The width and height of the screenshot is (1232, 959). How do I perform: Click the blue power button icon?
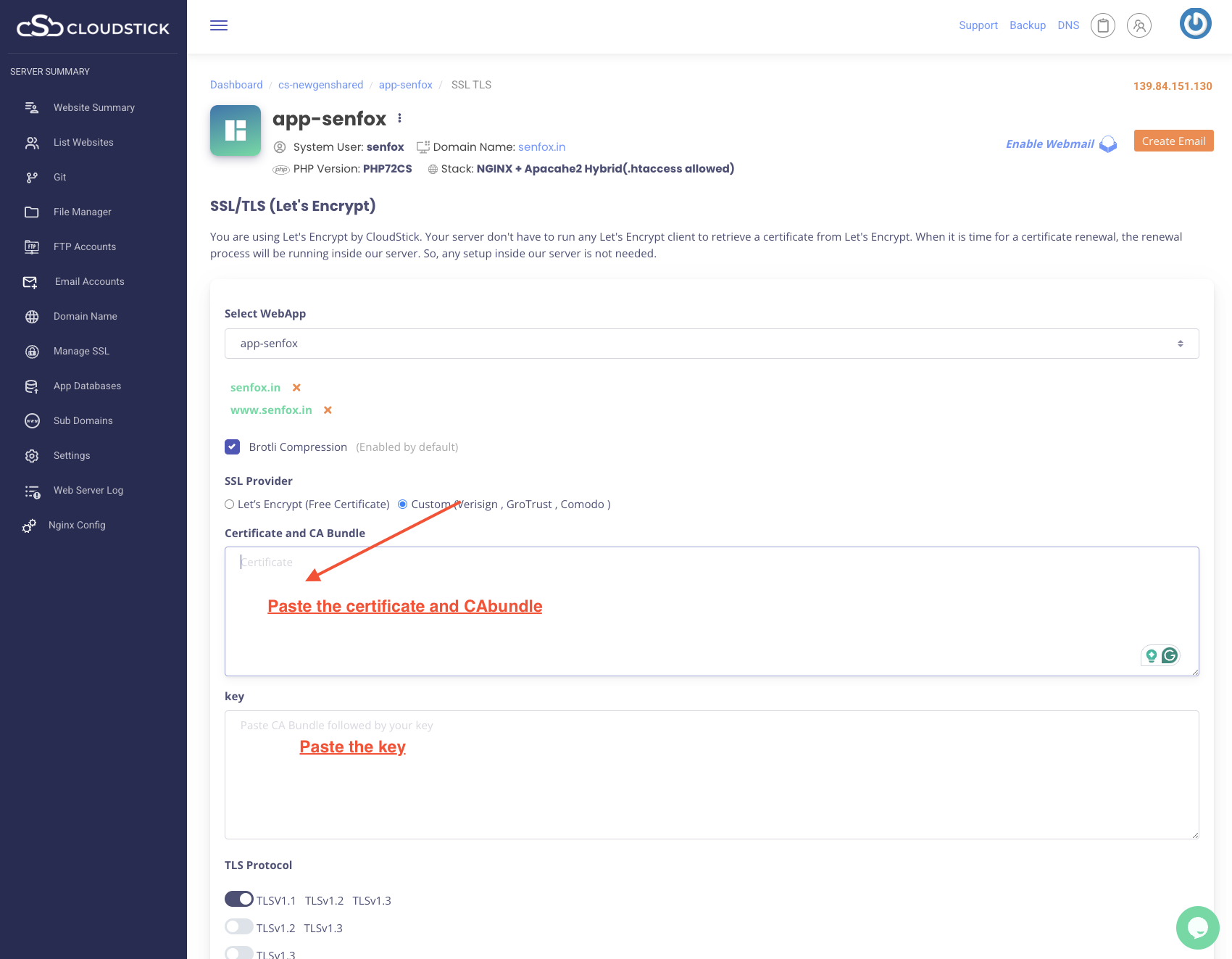coord(1195,24)
